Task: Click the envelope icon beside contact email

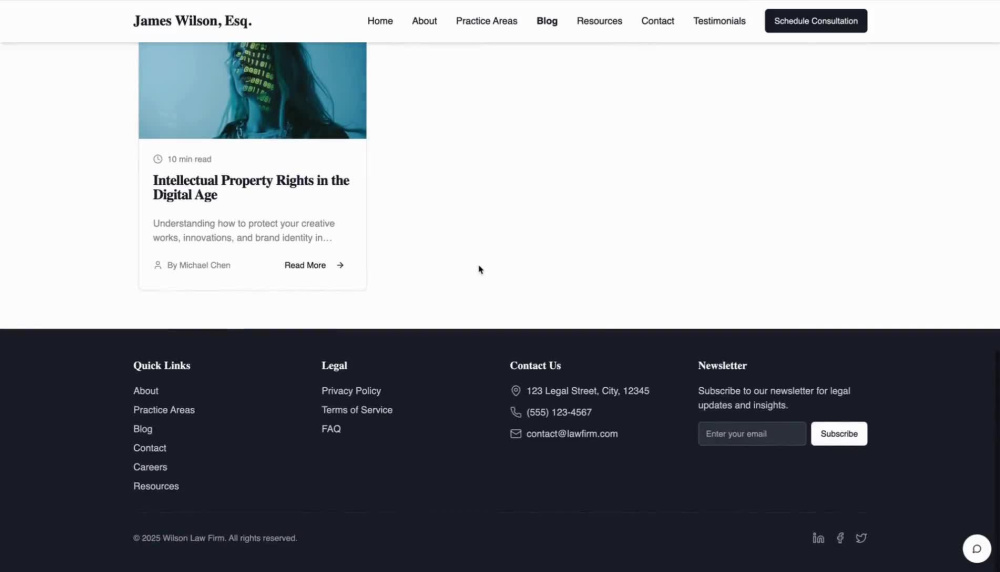Action: [515, 434]
